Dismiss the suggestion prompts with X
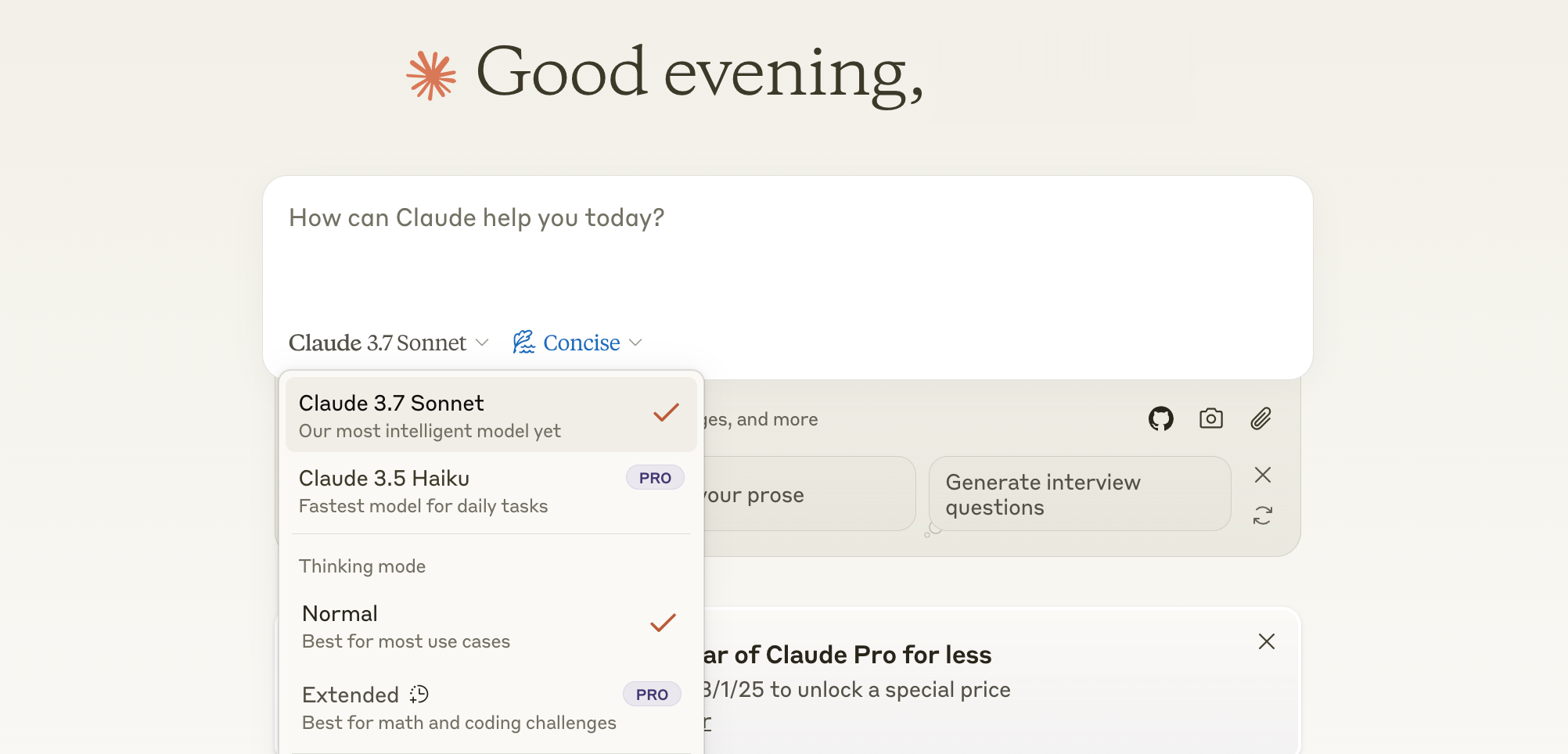 click(1262, 475)
